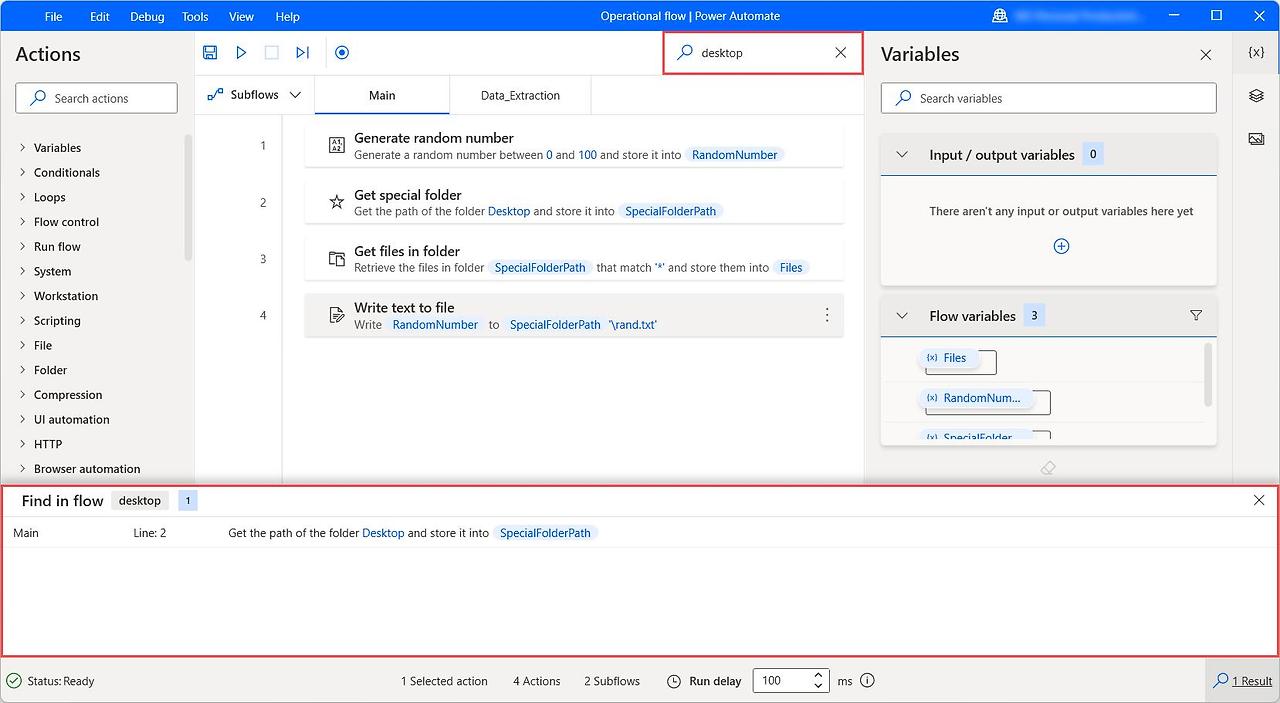Viewport: 1280px width, 703px height.
Task: Filter flow variables with the funnel icon
Action: (x=1196, y=315)
